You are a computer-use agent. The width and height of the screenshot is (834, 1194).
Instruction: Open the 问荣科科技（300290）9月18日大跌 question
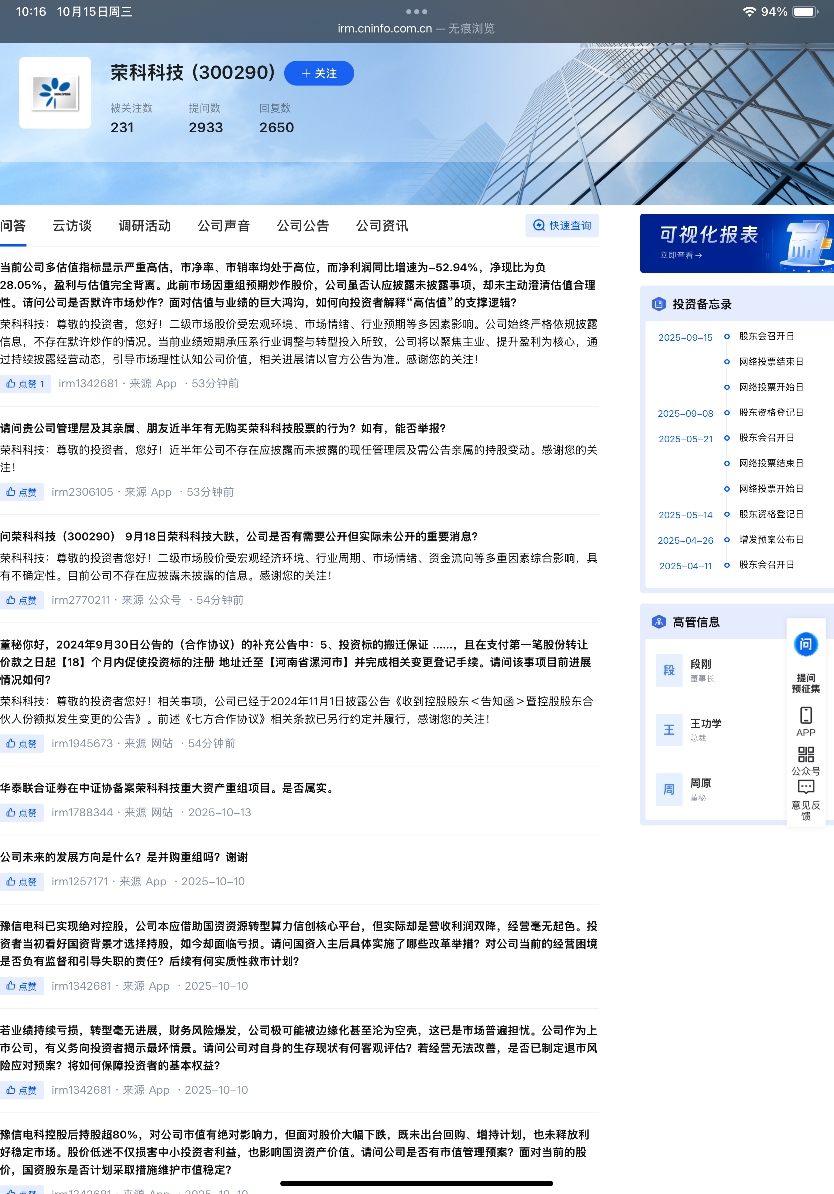(239, 536)
